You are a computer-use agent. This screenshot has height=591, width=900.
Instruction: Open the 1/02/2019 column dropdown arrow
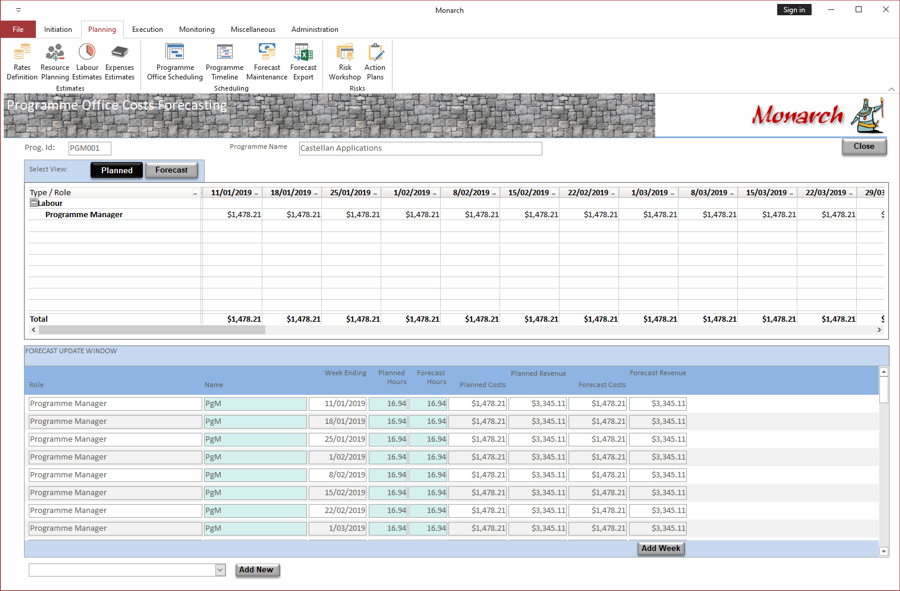coord(435,193)
